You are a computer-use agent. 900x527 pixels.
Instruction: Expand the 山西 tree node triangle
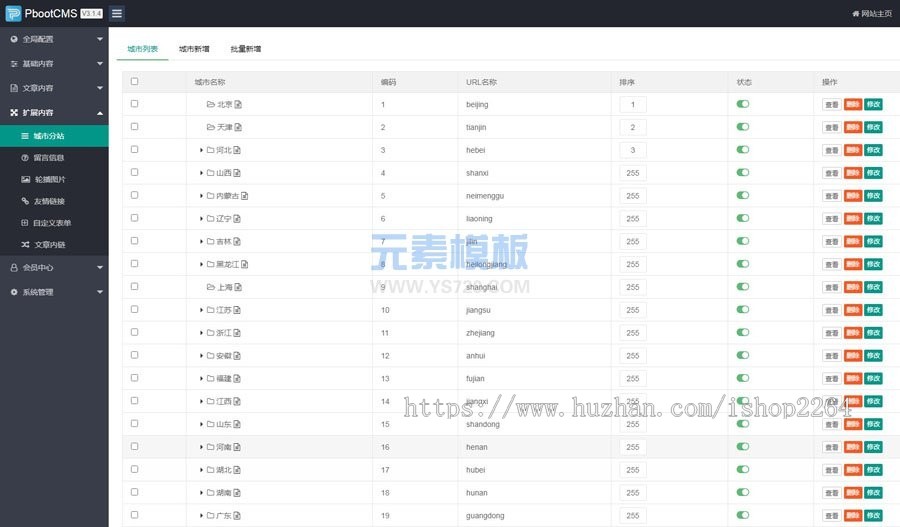201,173
